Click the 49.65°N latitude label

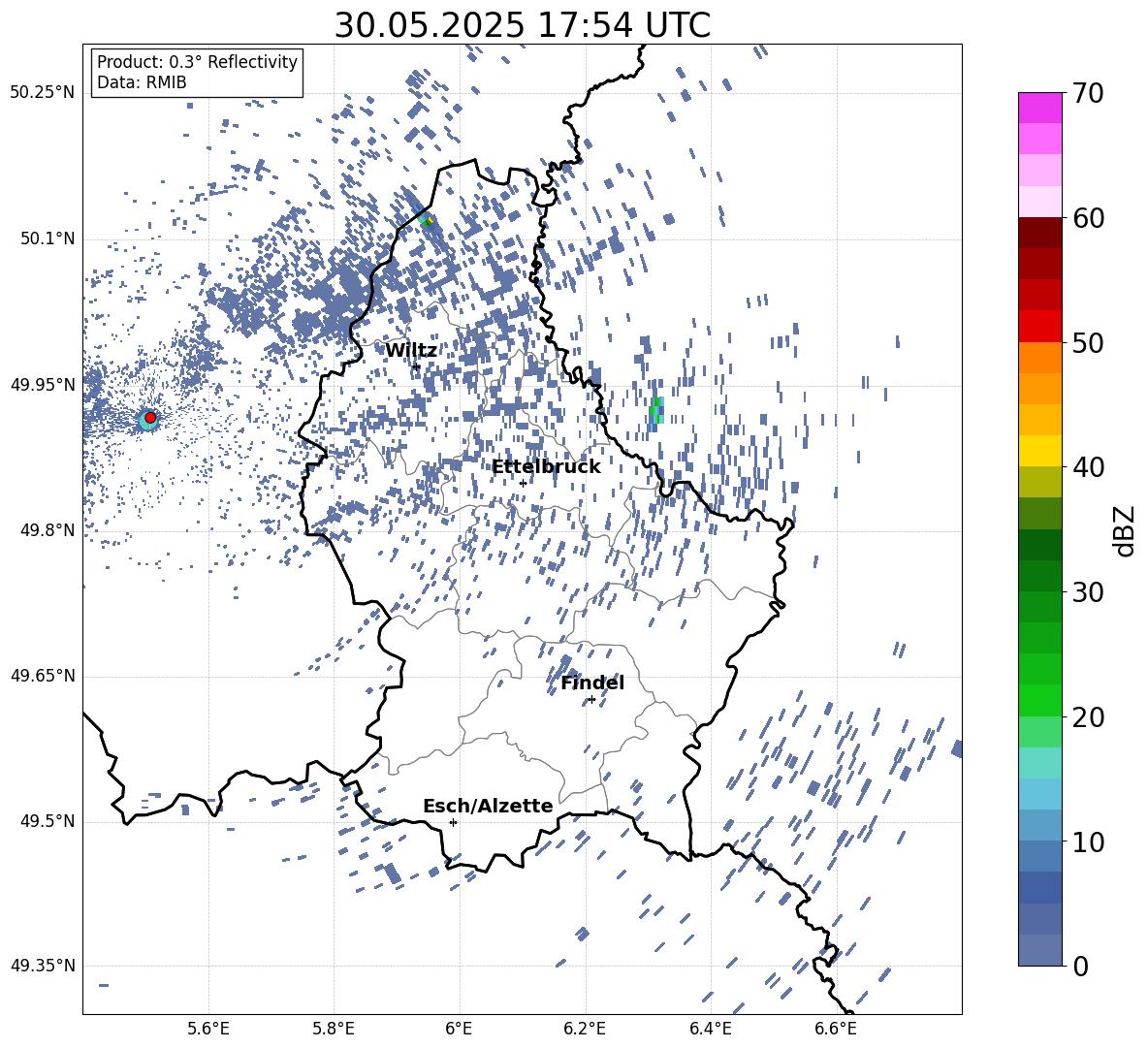click(x=43, y=676)
